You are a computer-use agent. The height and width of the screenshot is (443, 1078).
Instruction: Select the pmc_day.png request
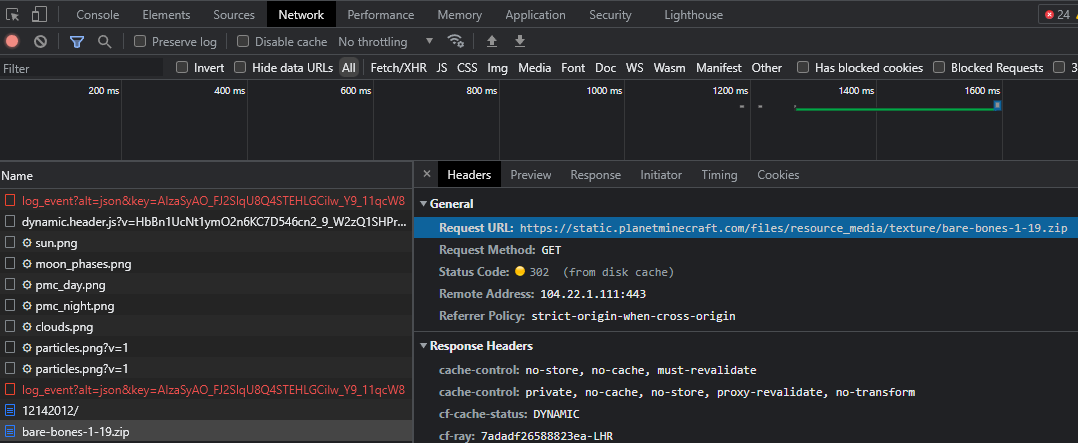206,285
